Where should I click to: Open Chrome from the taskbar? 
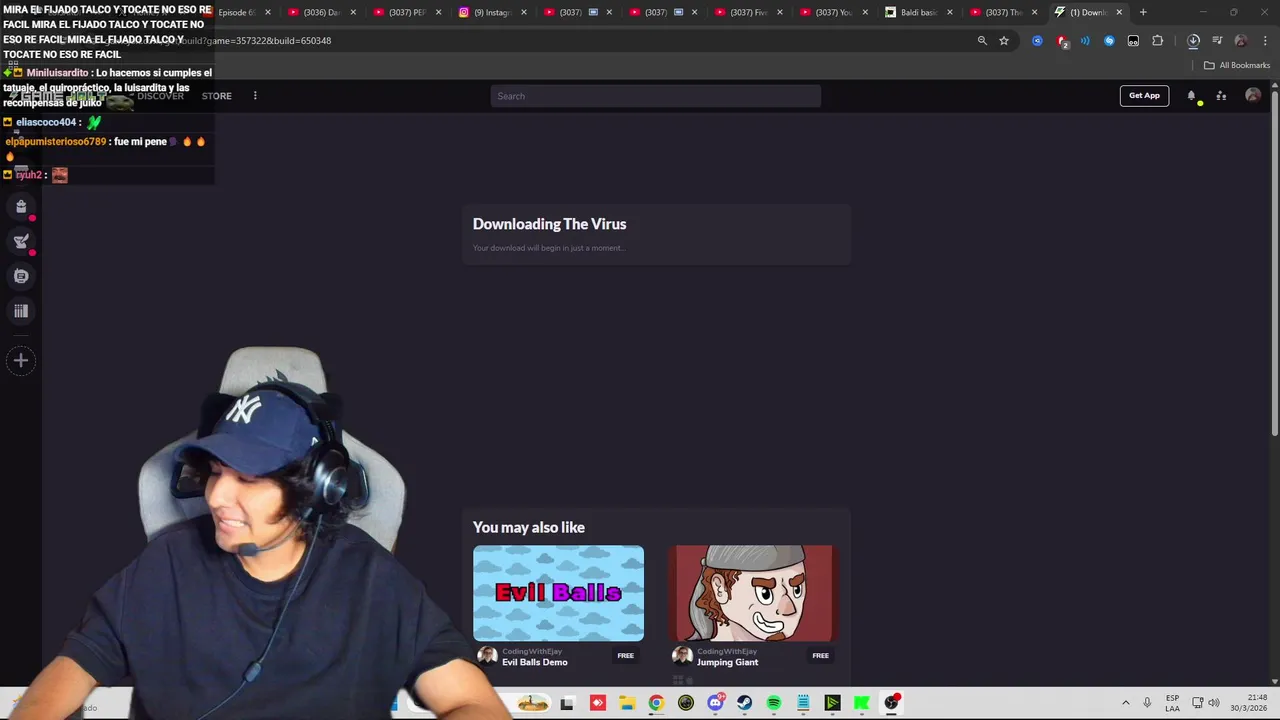(656, 703)
